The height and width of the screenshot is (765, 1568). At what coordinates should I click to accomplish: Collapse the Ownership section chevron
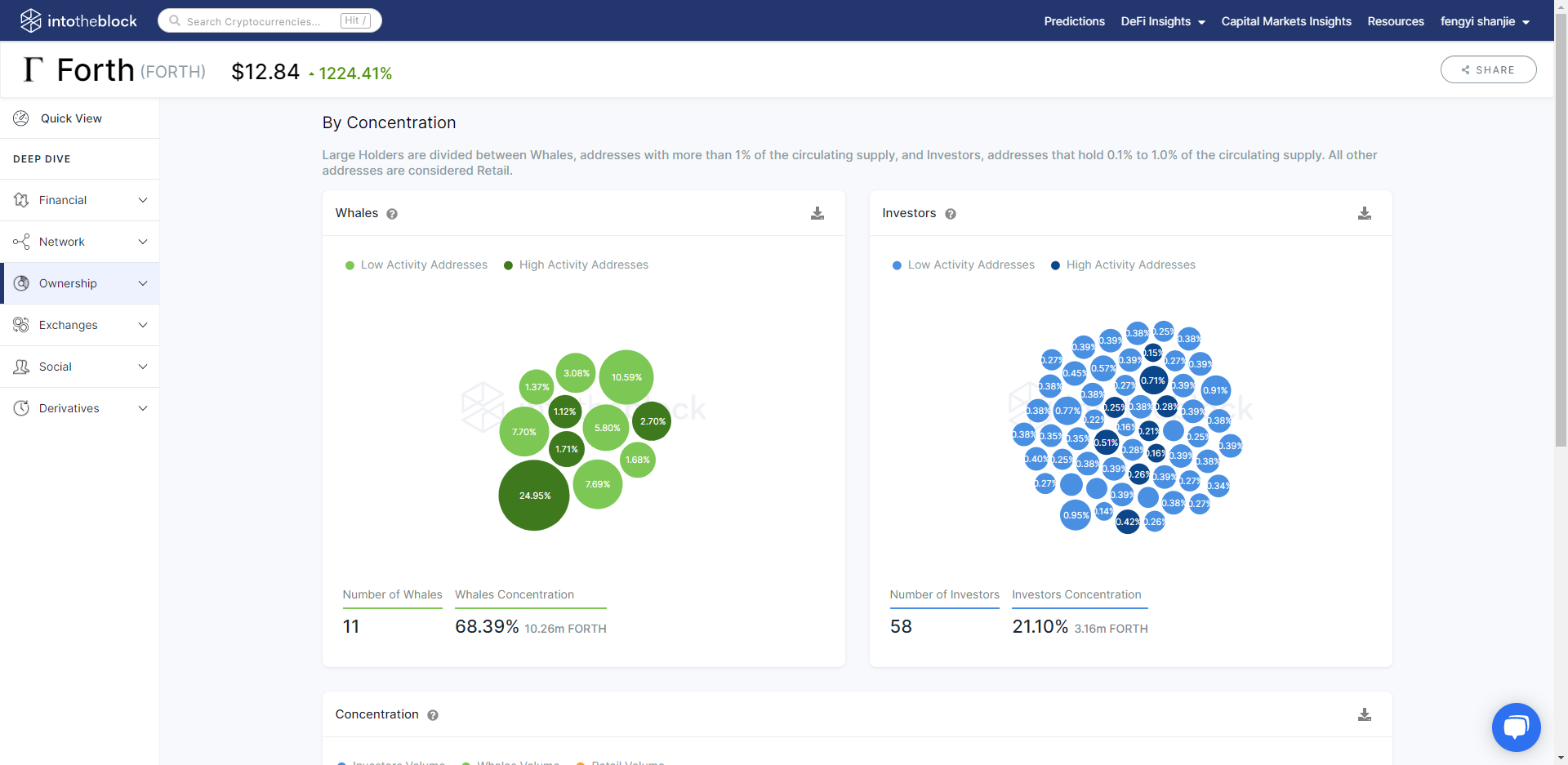point(143,283)
